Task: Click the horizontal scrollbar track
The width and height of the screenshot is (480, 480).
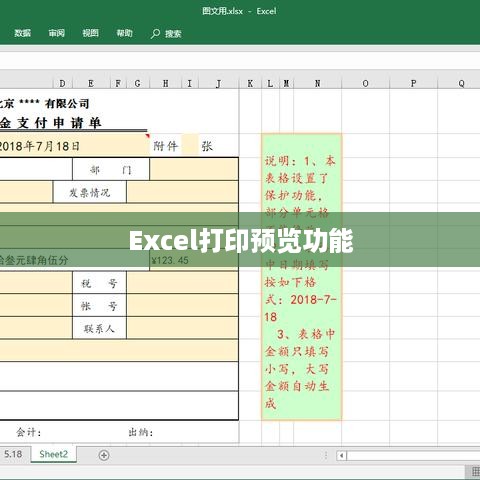Action: pos(413,455)
